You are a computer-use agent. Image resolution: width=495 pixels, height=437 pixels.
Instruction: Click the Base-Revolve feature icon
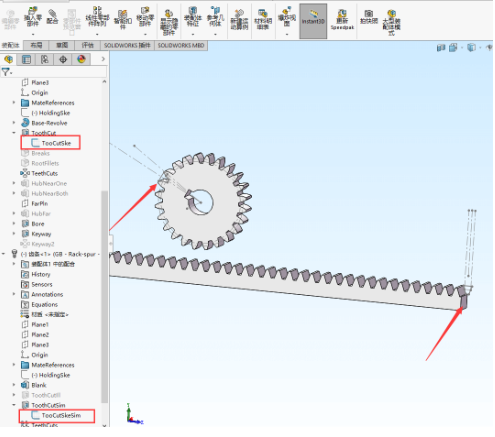click(25, 123)
